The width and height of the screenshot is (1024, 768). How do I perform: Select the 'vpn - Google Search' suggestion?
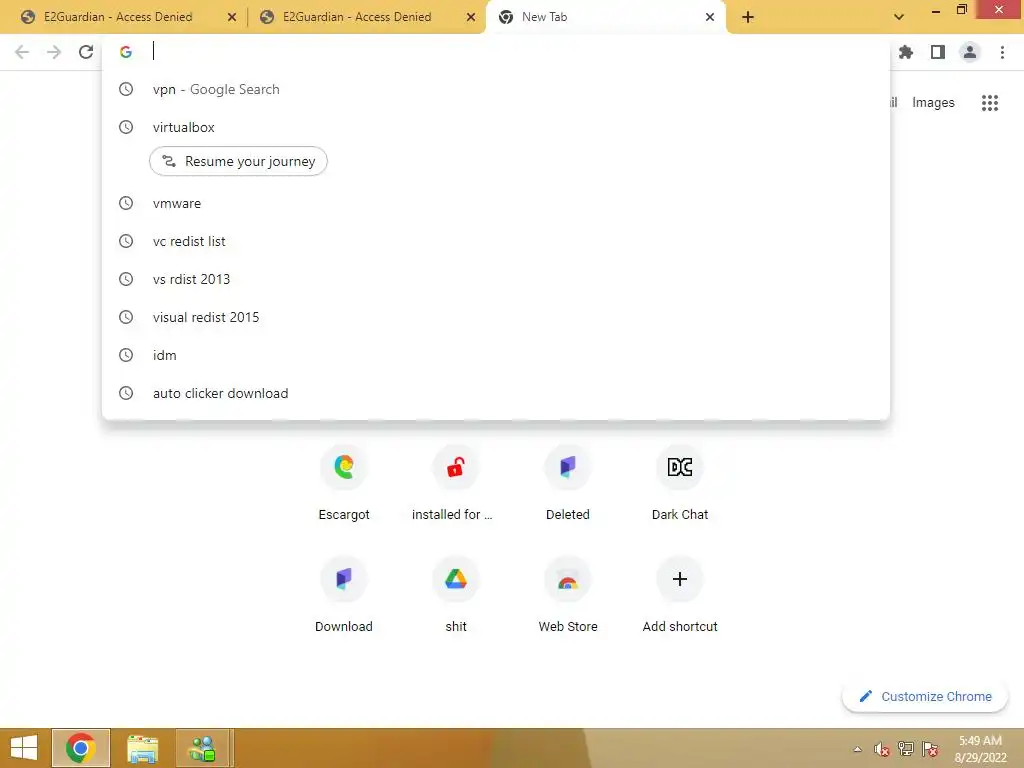496,89
